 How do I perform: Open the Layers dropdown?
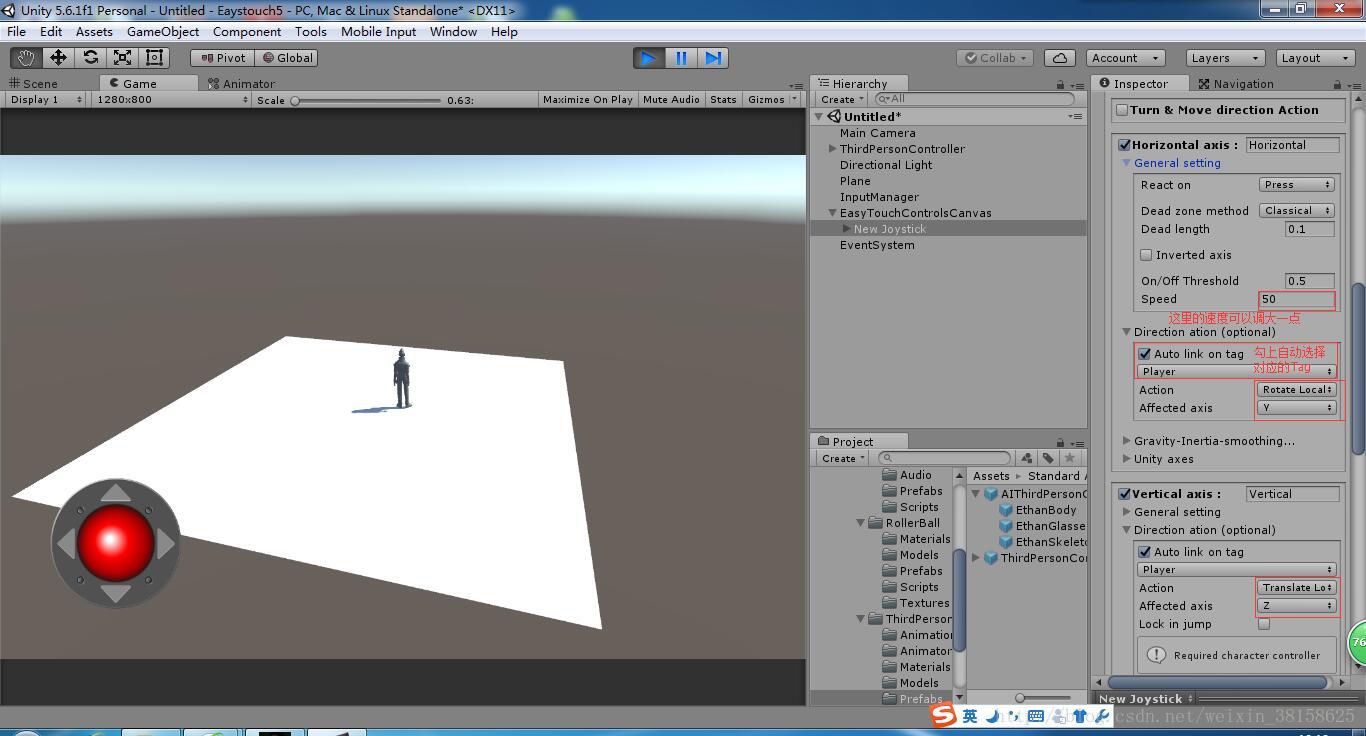point(1224,58)
